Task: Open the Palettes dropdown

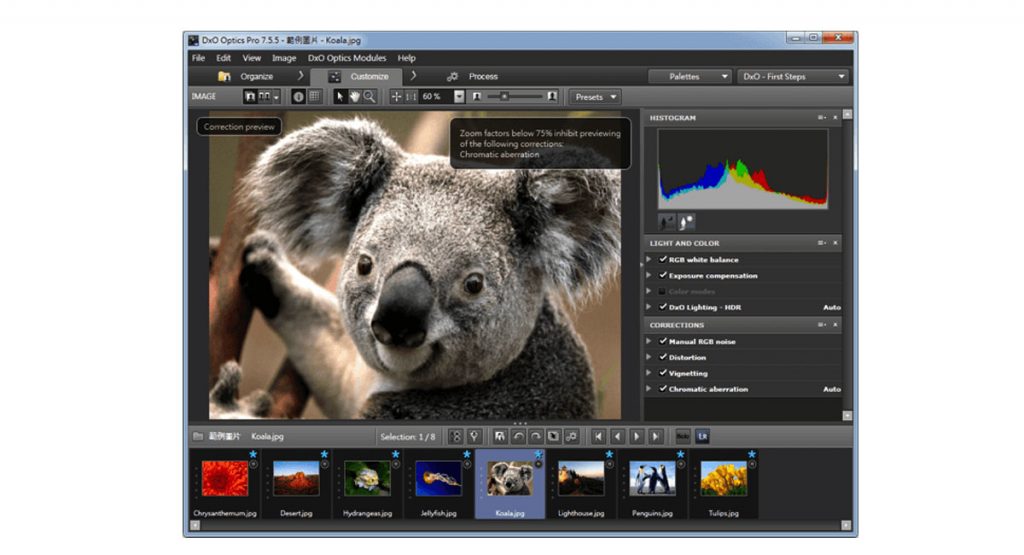Action: [690, 76]
